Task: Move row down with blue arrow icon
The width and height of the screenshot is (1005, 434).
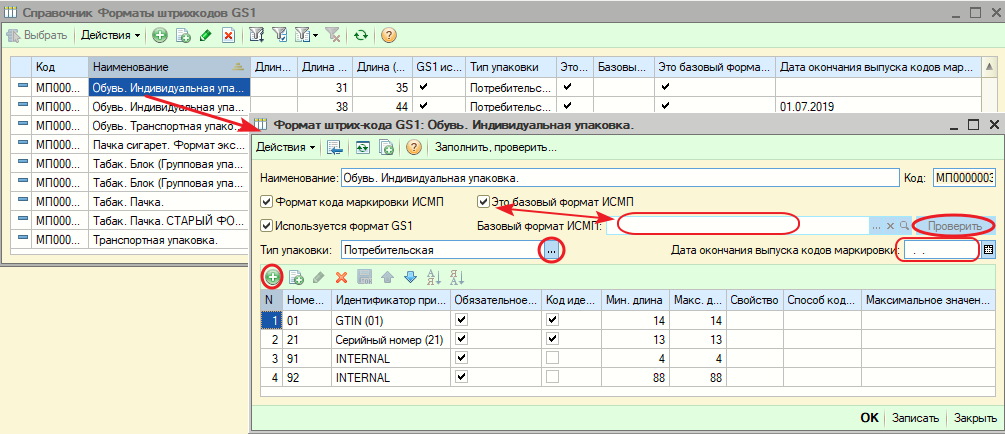Action: (409, 277)
